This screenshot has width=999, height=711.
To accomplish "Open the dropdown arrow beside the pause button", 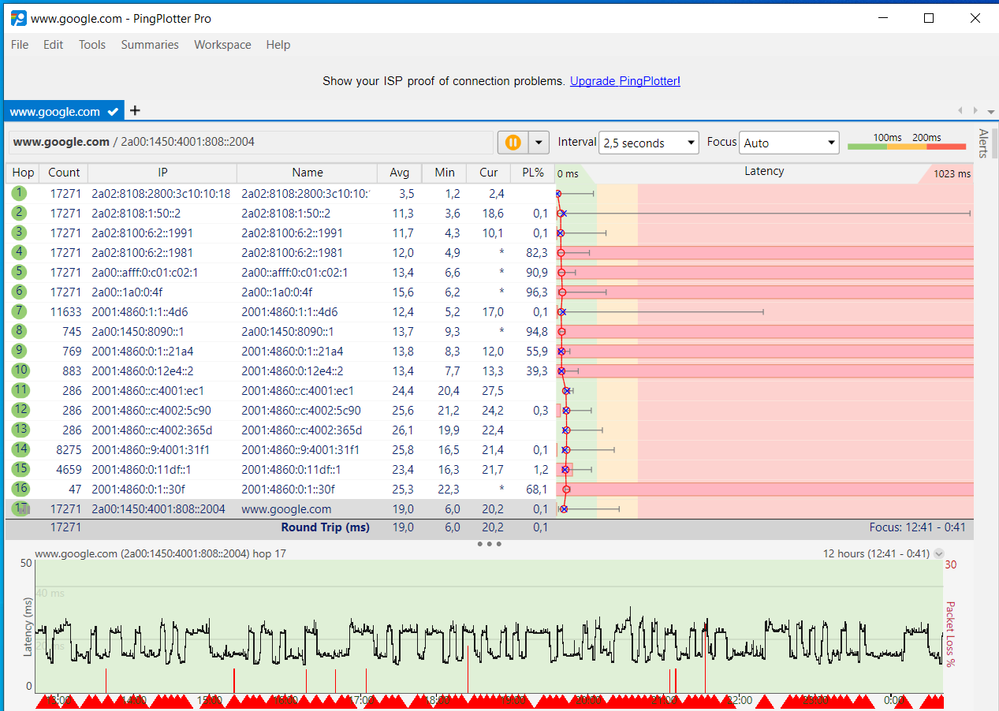I will (536, 142).
